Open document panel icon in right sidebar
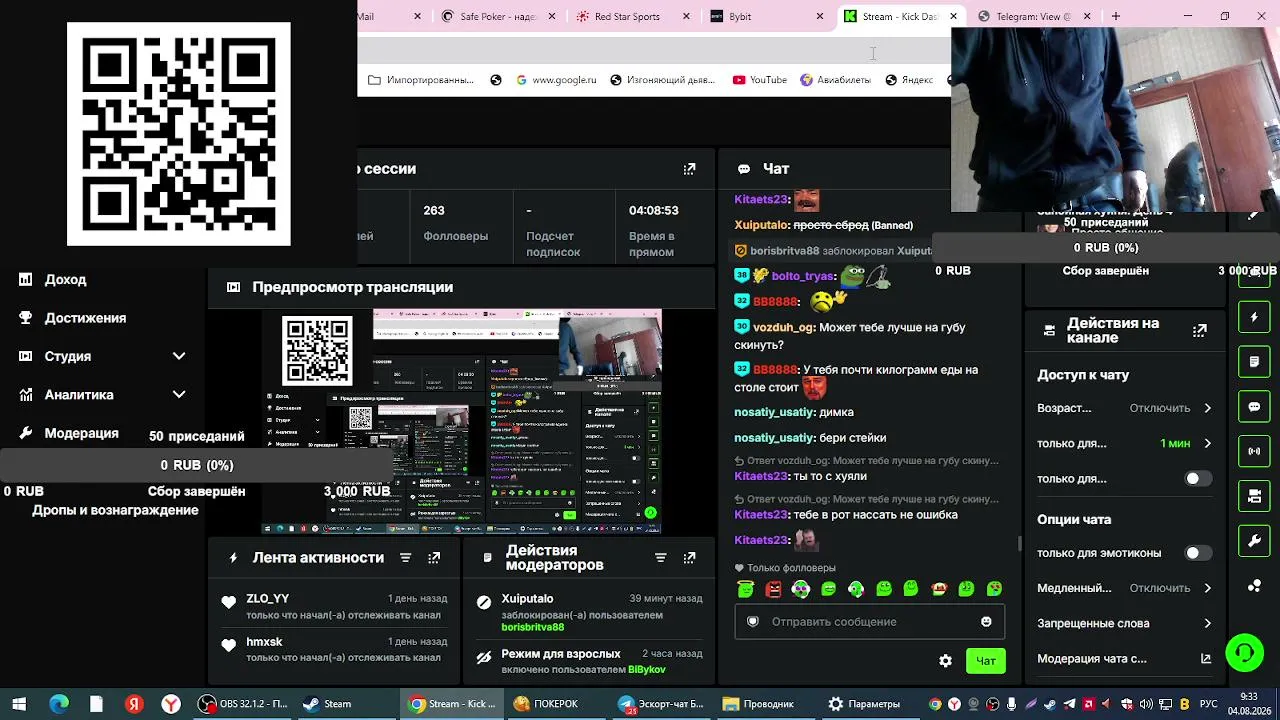 tap(1254, 361)
